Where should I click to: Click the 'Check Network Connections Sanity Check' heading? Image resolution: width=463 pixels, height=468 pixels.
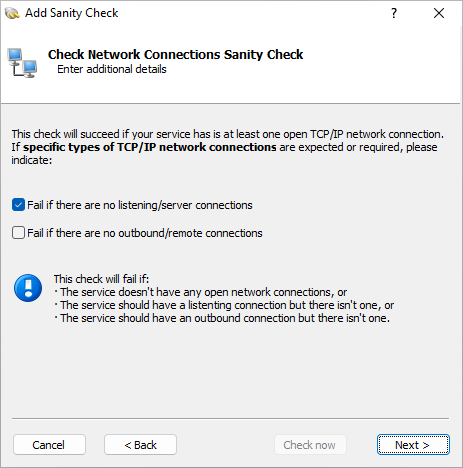[175, 54]
